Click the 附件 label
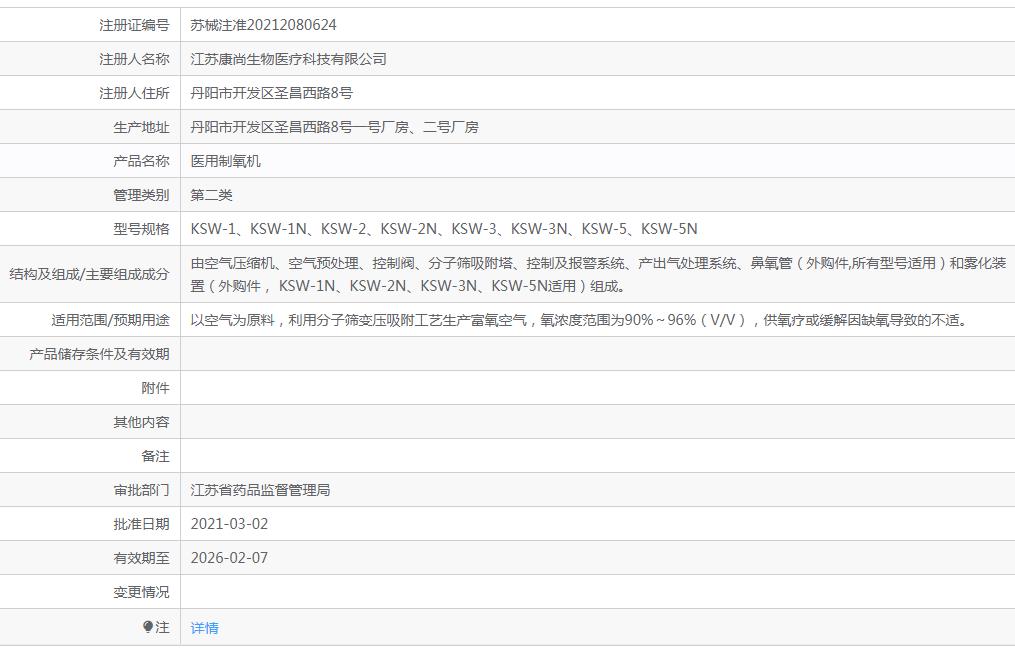The image size is (1015, 648). pyautogui.click(x=155, y=388)
